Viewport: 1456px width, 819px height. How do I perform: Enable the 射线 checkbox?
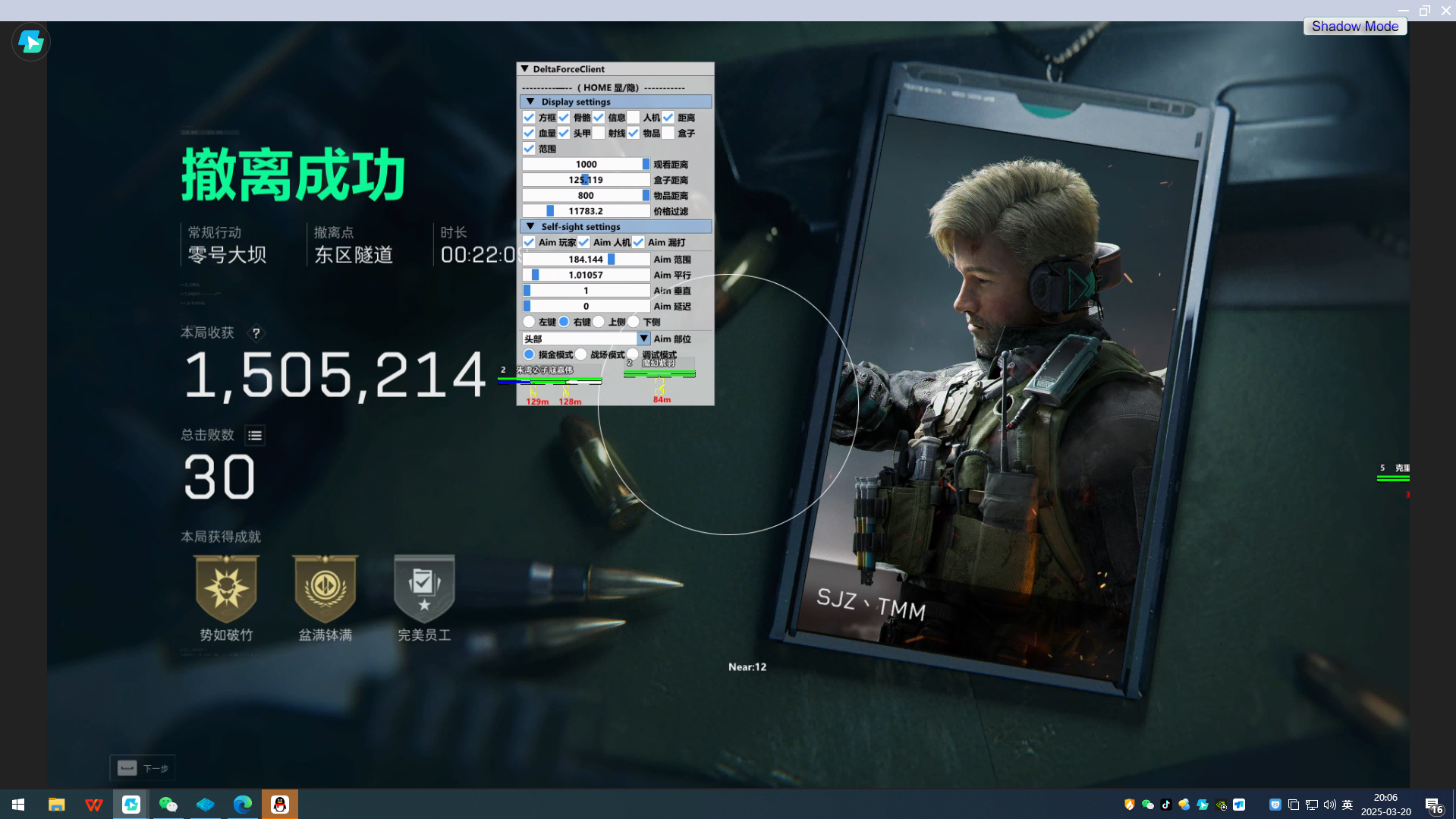[599, 134]
